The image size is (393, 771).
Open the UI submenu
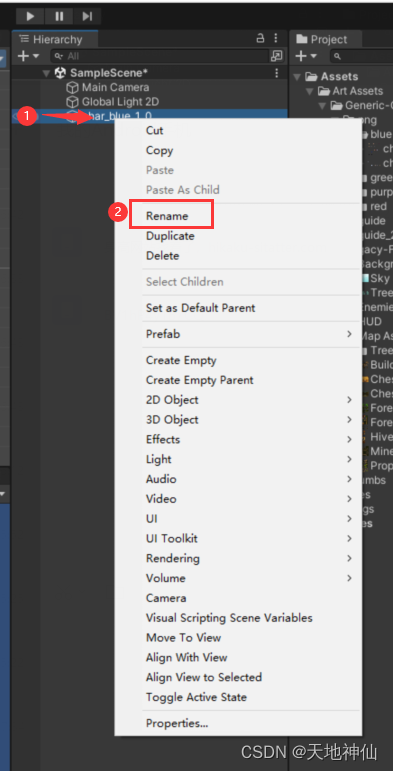point(238,519)
